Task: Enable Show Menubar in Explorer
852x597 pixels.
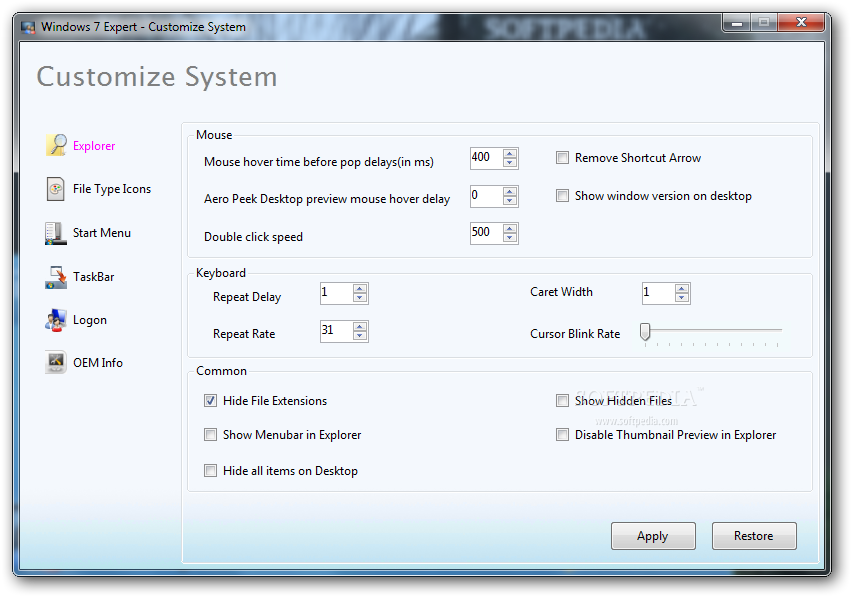Action: click(x=210, y=435)
